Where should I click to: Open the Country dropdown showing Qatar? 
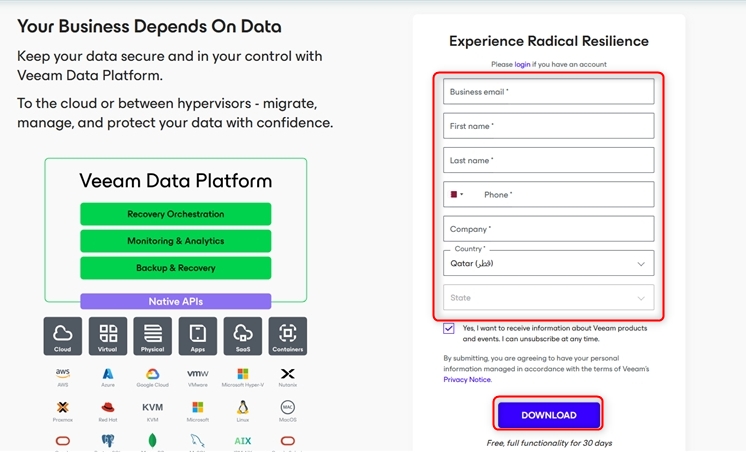(548, 263)
